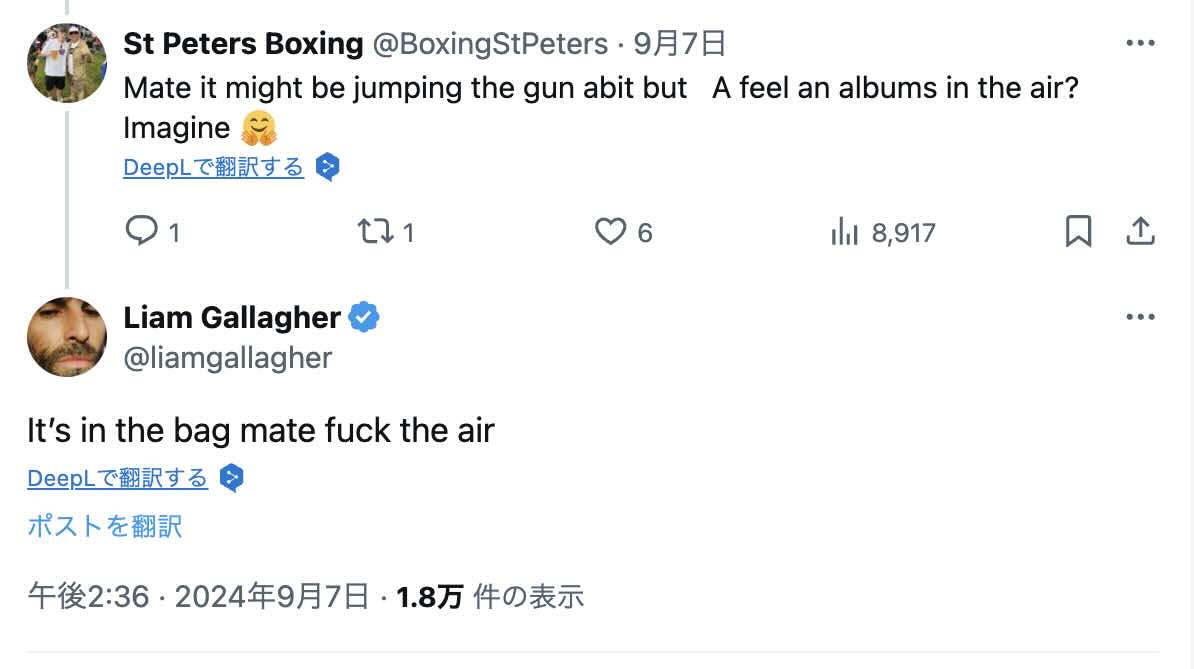
Task: Open more options menu on Liam Gallagher post
Action: 1140,317
